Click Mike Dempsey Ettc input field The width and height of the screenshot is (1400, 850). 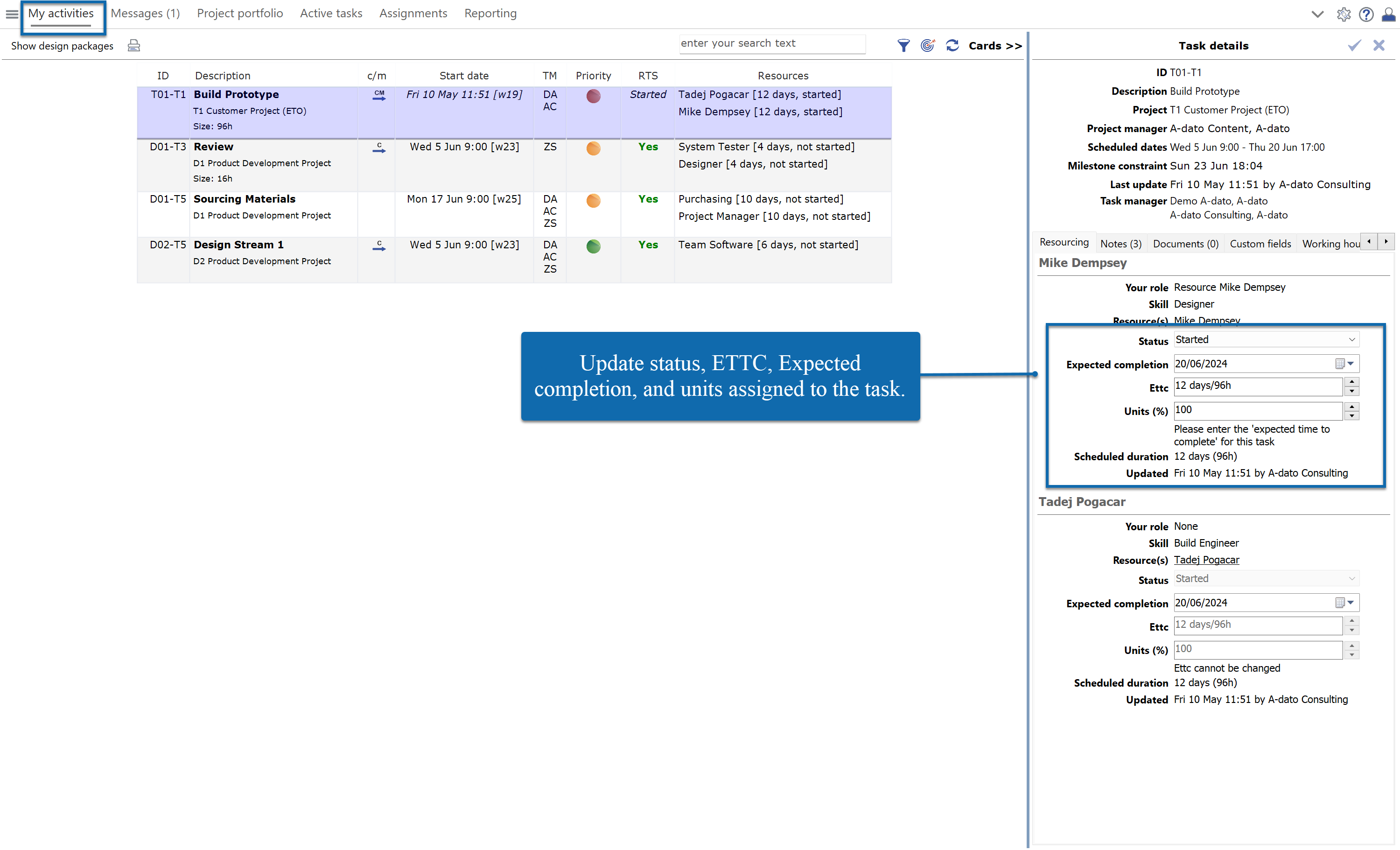coord(1258,386)
